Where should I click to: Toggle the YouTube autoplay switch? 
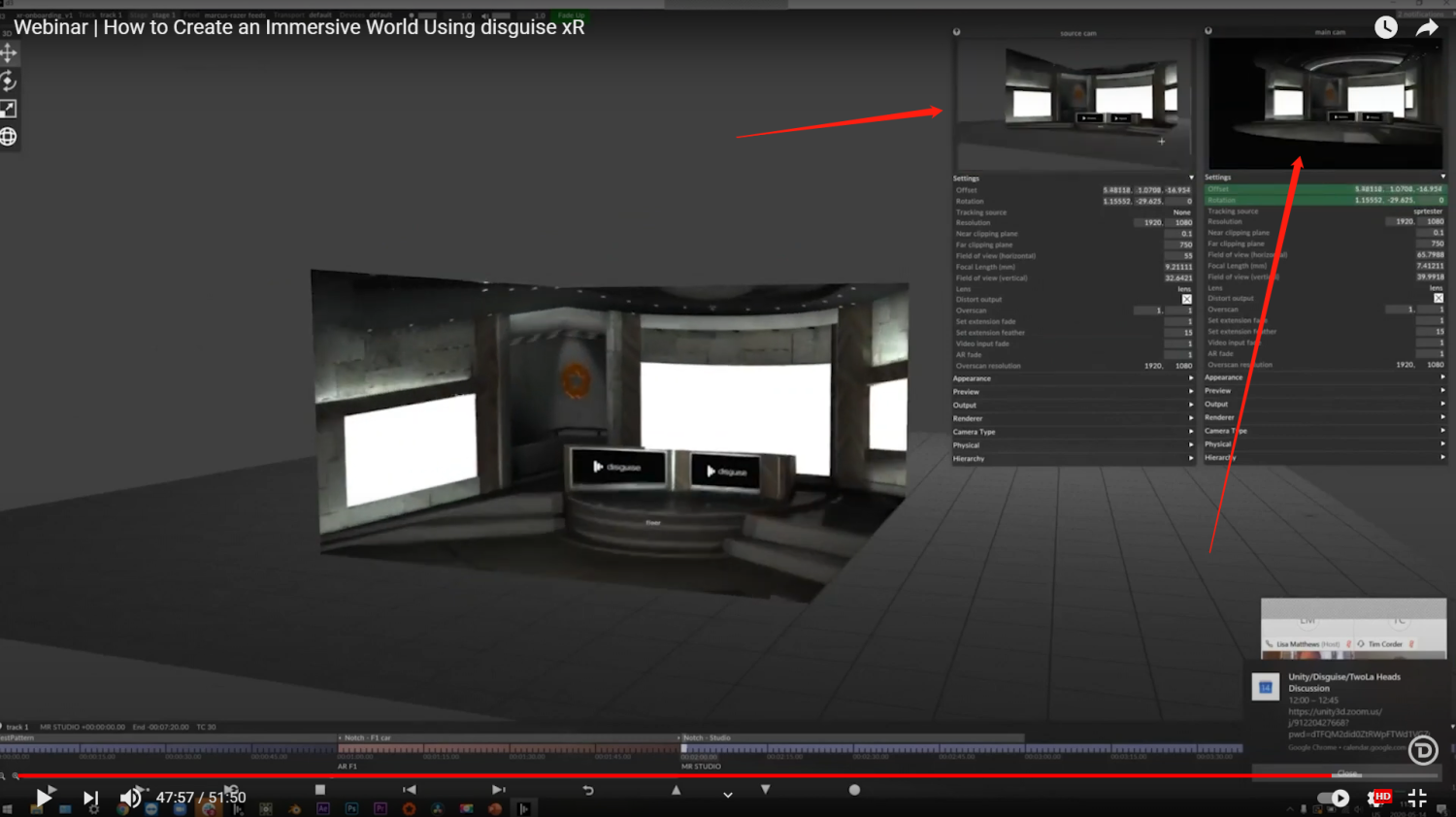(1334, 798)
